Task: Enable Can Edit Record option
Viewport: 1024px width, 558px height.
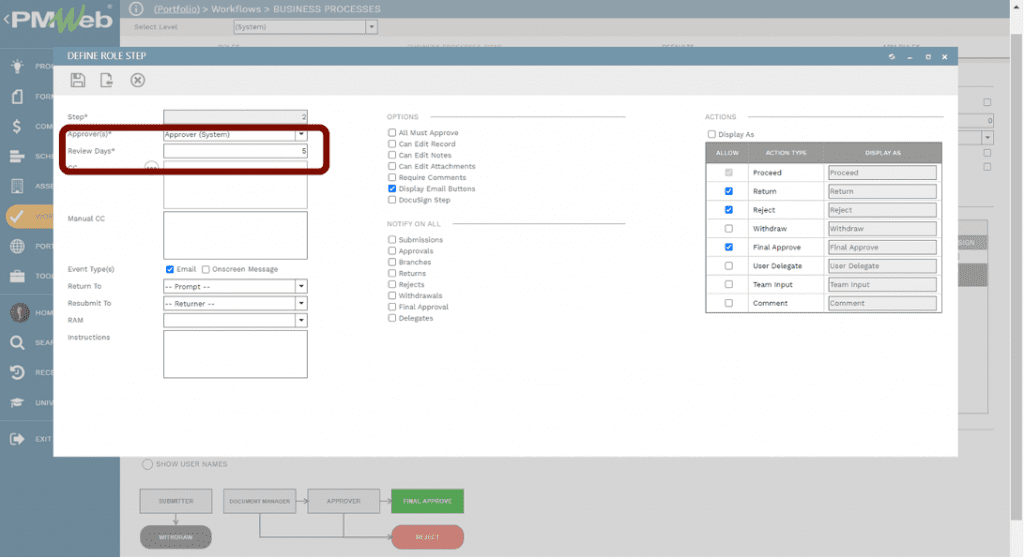Action: pyautogui.click(x=392, y=144)
